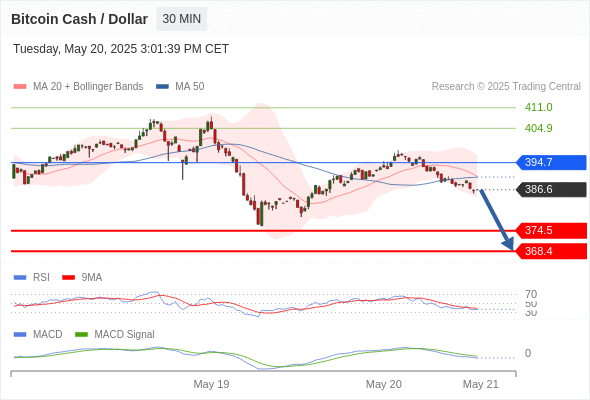Click the Bitcoin Cash / Dollar title
Image resolution: width=590 pixels, height=400 pixels.
[x=79, y=19]
